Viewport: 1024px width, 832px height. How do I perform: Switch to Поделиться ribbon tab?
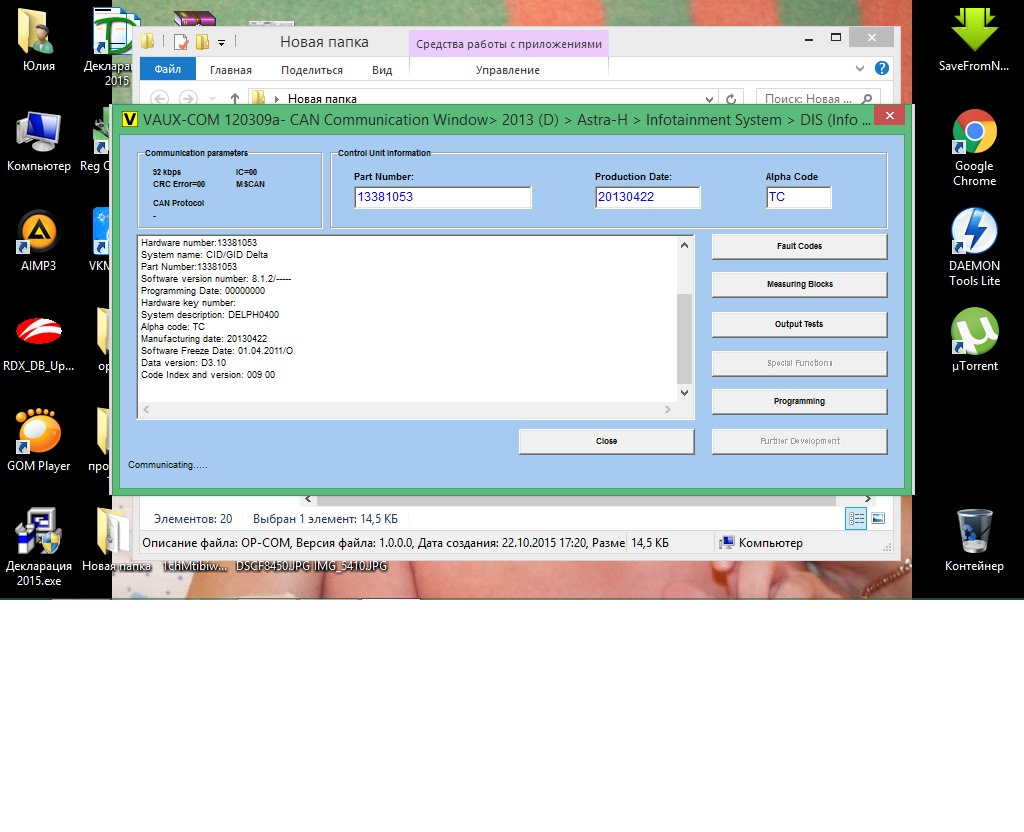click(312, 70)
